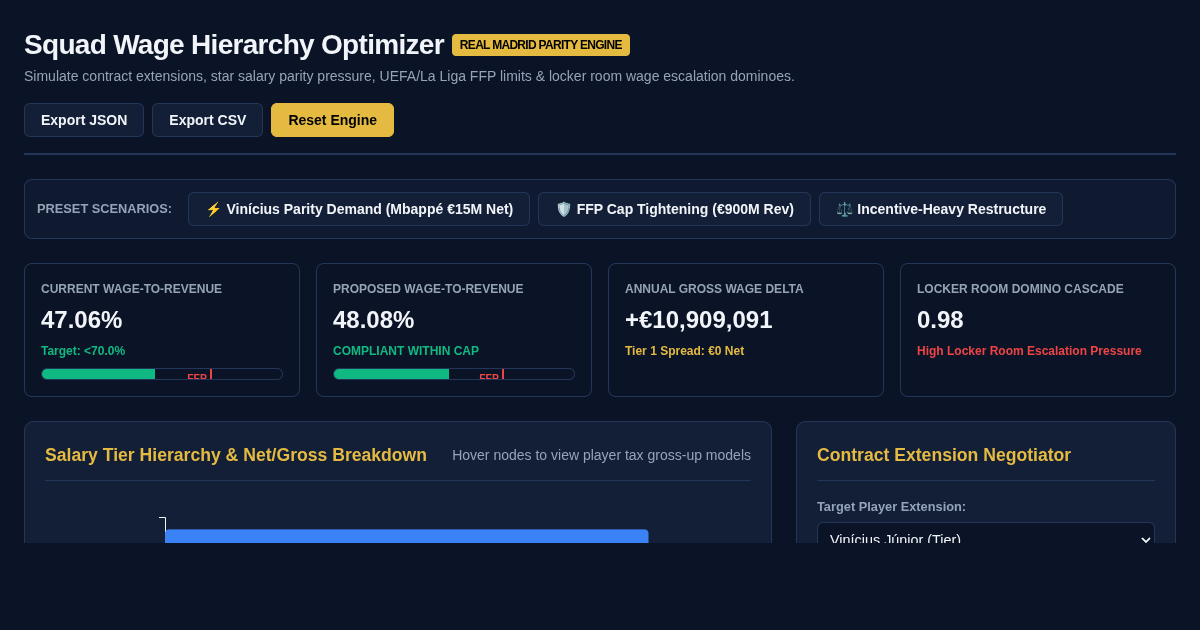Click the Tier 1 Spread: €0 Net text
Screen dimensions: 1200x630
684,351
